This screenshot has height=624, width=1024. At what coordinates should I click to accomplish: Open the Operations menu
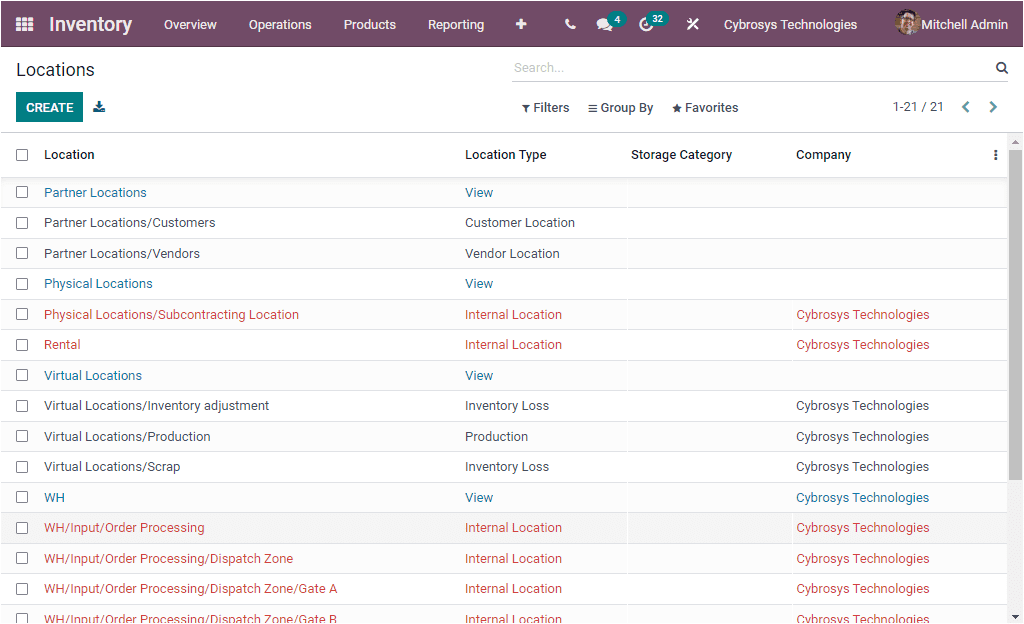pos(280,24)
